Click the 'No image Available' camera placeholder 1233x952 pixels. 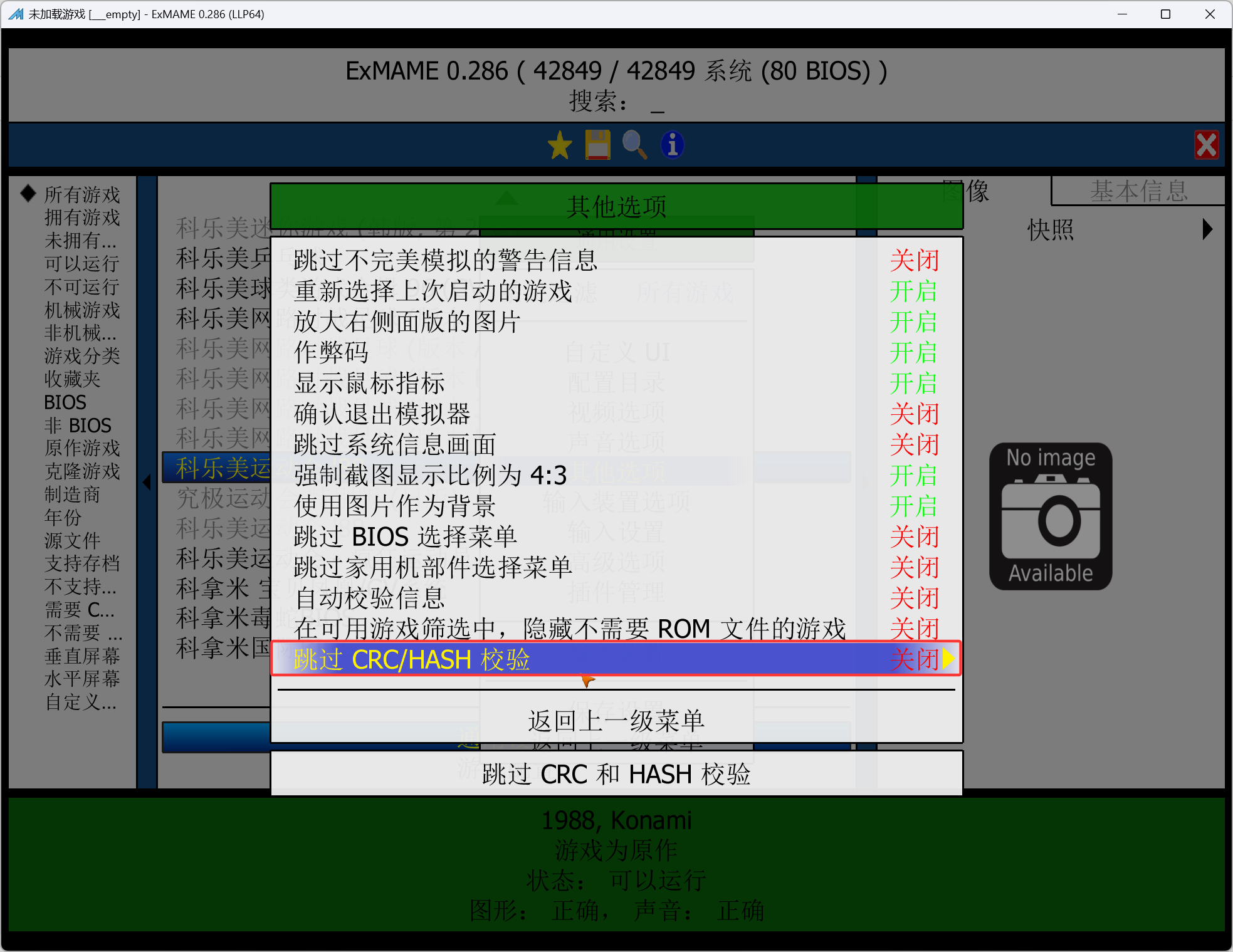click(1051, 516)
